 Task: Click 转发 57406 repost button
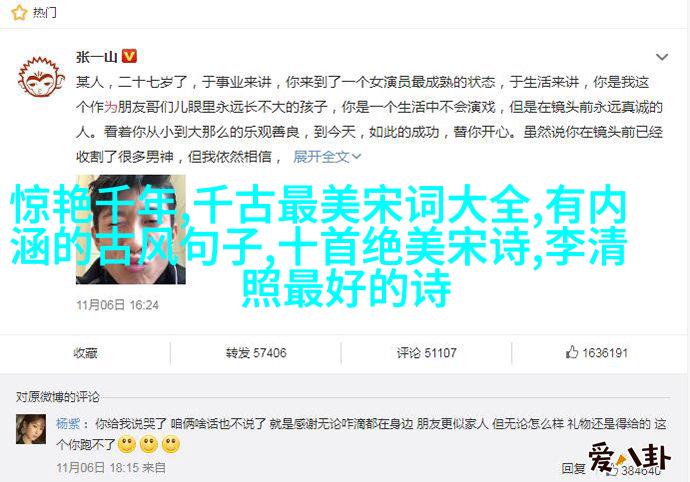click(x=256, y=353)
